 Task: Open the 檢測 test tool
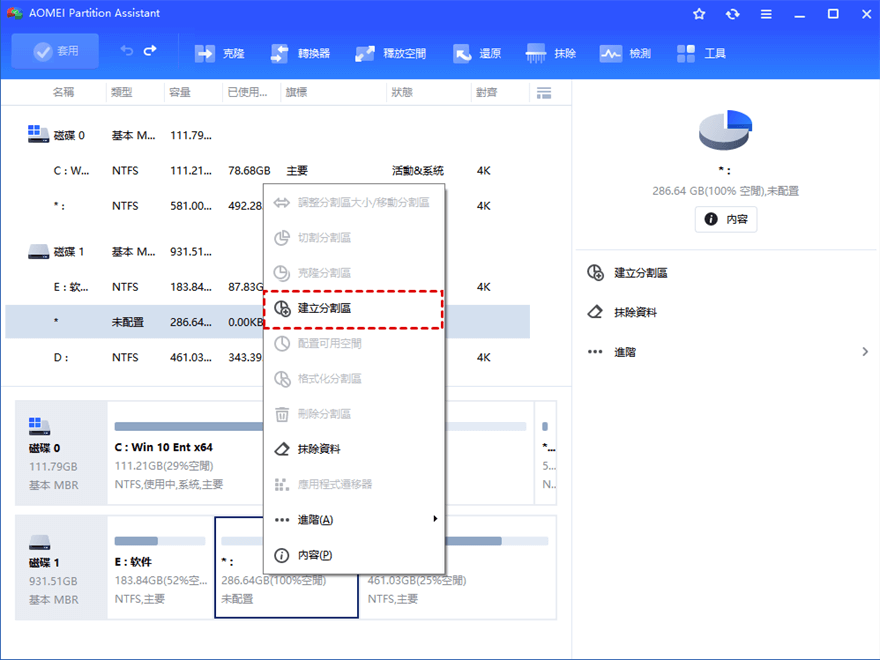[x=625, y=53]
